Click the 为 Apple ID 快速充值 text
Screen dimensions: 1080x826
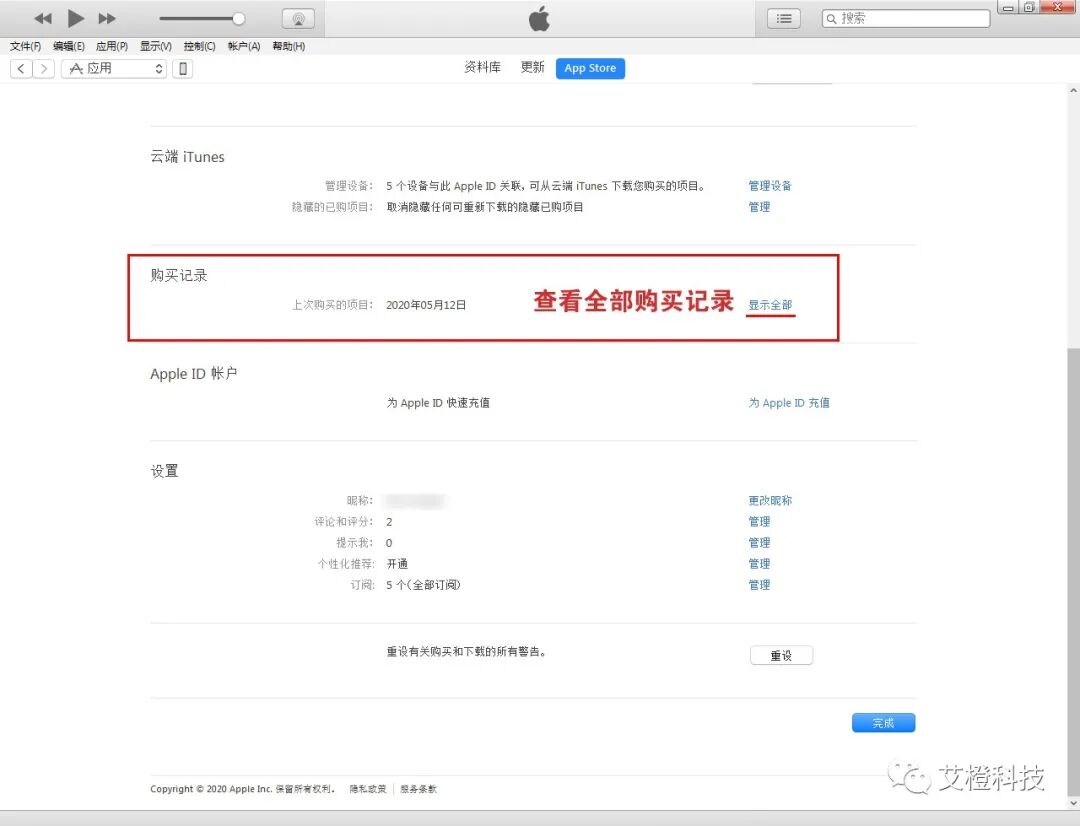pyautogui.click(x=438, y=403)
